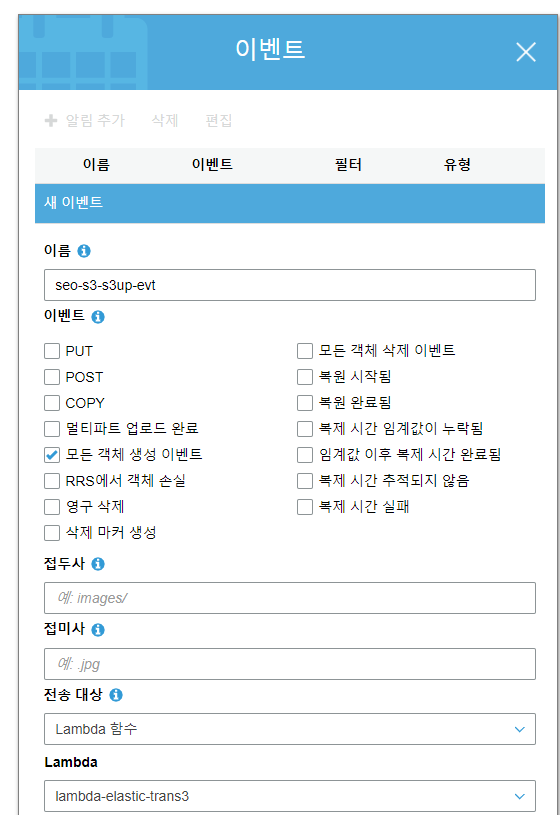Viewport: 560px width, 815px height.
Task: Show info for 전송 대상
Action: [x=116, y=695]
